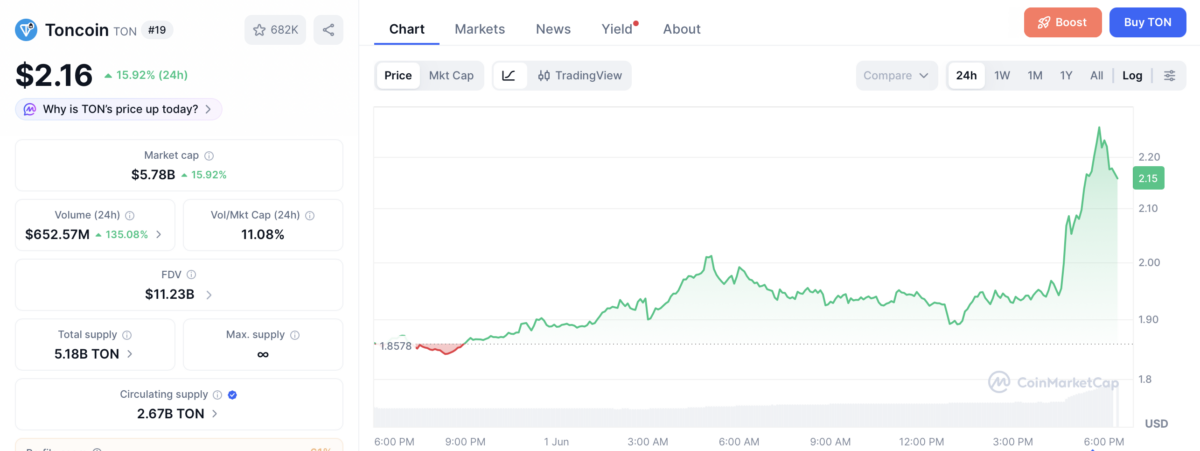Viewport: 1200px width, 451px height.
Task: Click the verified circulating supply badge
Action: [233, 395]
